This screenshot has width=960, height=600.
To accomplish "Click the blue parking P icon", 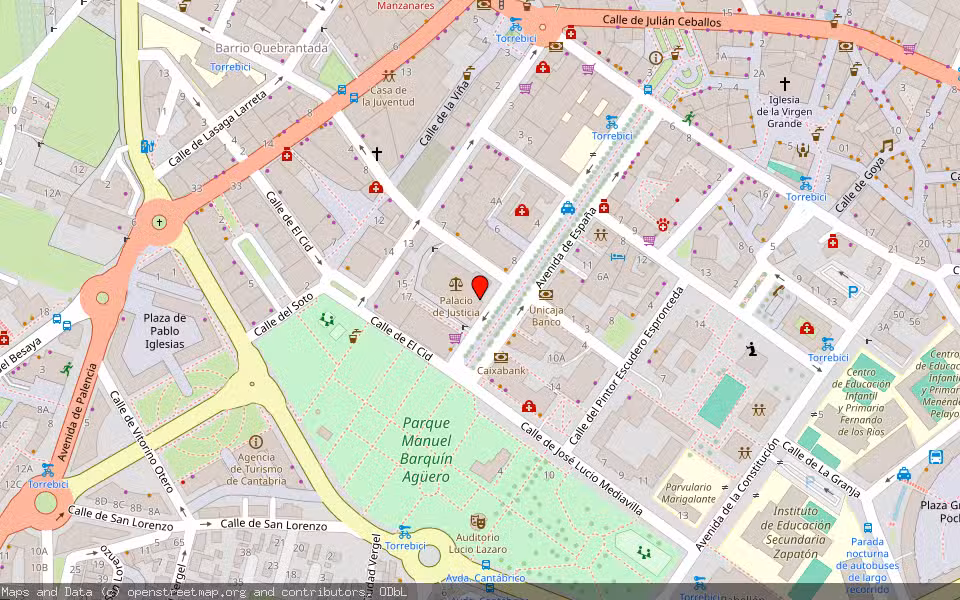I will (x=853, y=292).
